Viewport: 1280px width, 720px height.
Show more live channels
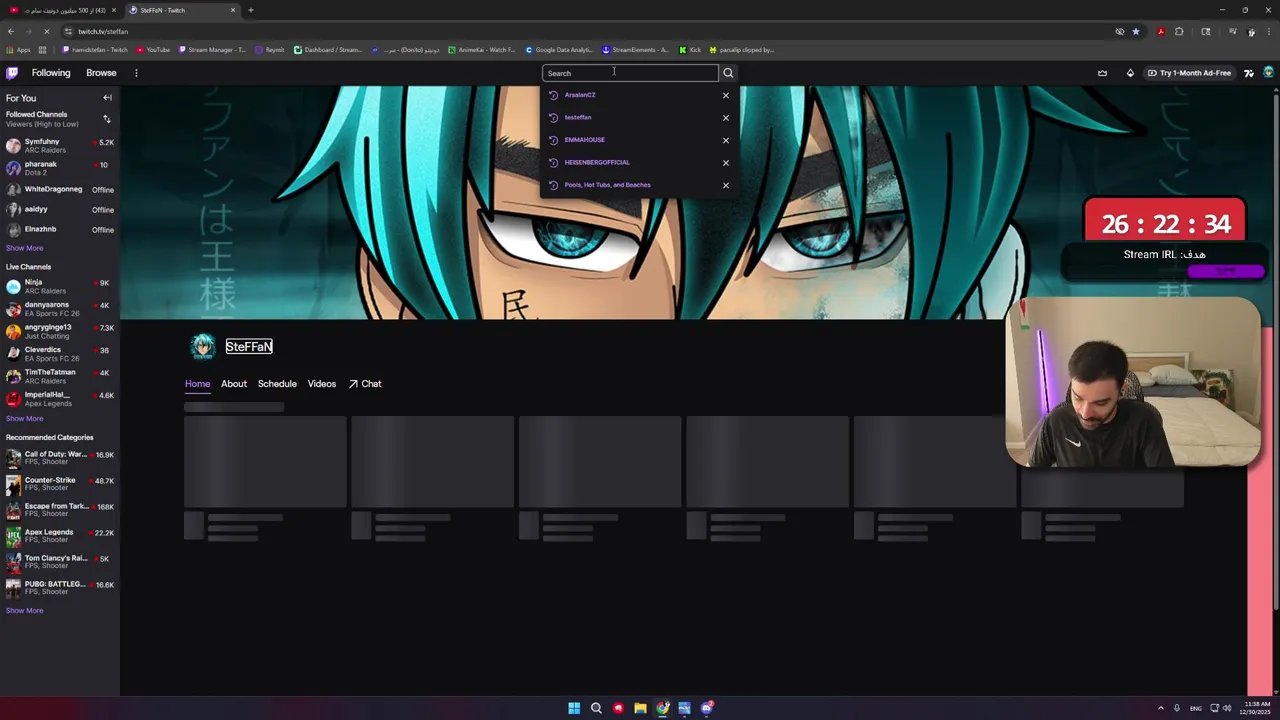tap(24, 419)
